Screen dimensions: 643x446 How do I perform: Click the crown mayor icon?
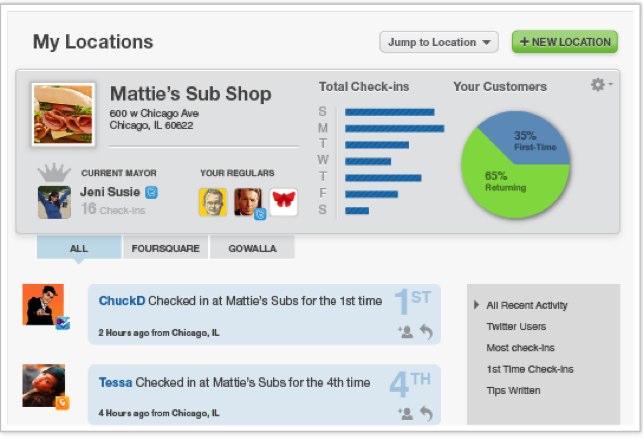point(52,172)
